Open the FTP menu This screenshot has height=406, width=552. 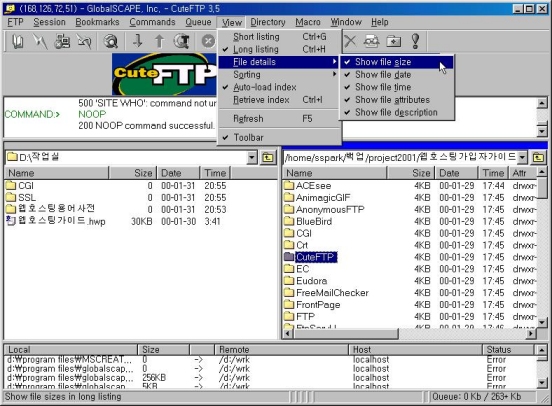[x=15, y=22]
